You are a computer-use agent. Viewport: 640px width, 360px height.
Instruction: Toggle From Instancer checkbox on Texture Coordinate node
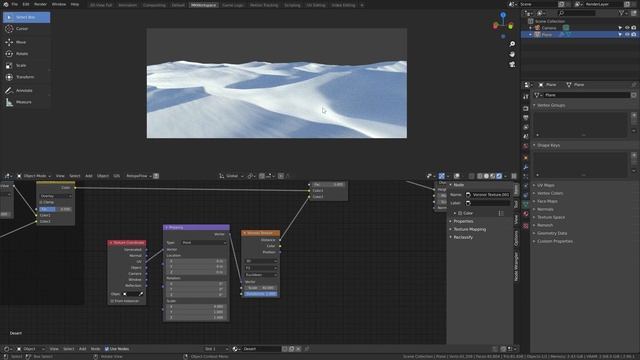112,301
